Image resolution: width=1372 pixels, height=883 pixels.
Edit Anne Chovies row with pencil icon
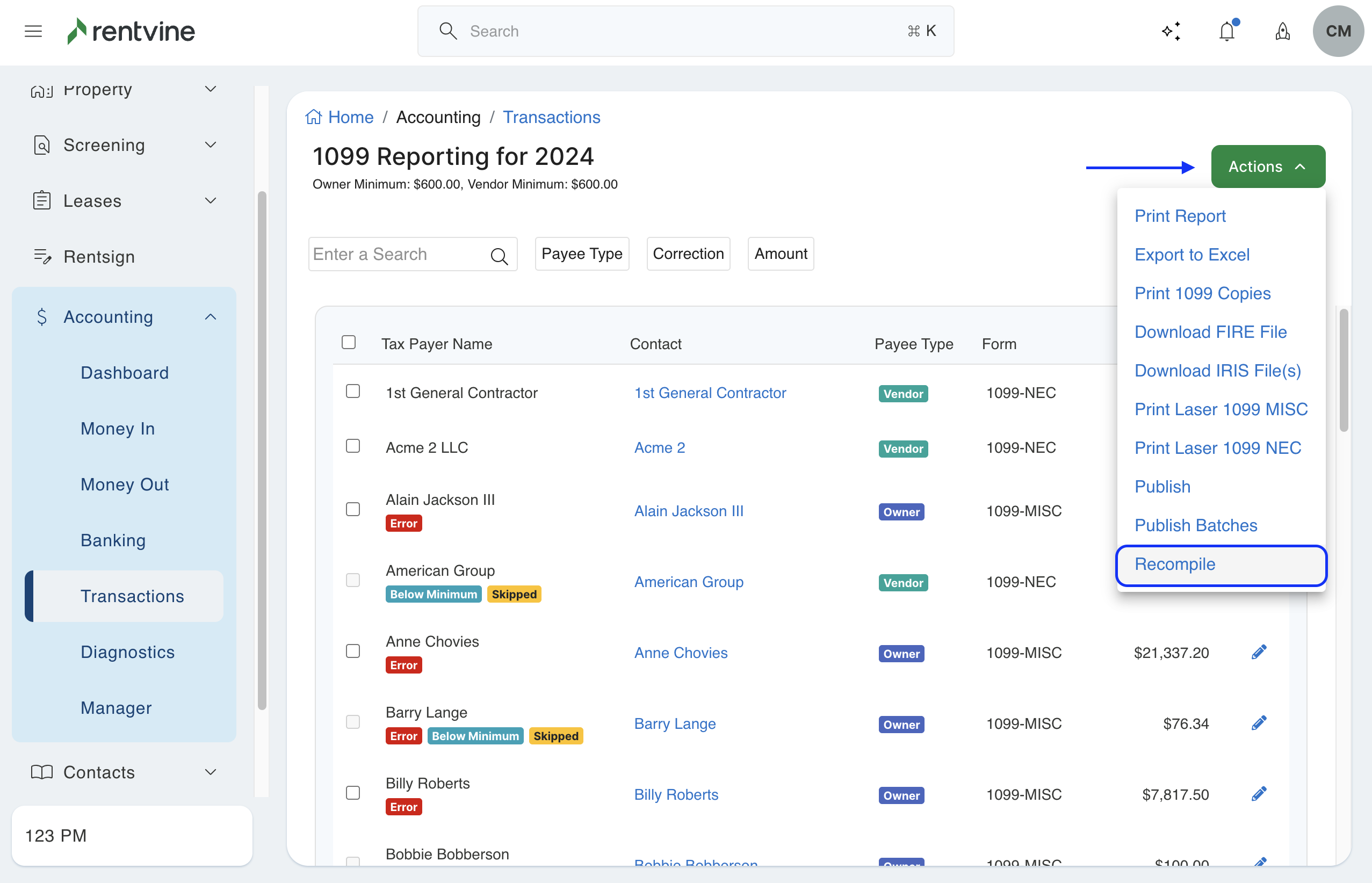1259,652
